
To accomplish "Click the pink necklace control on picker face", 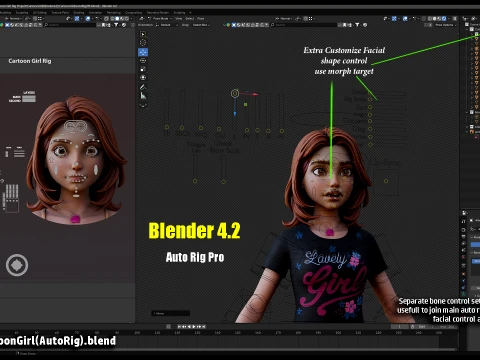I will pyautogui.click(x=75, y=219).
